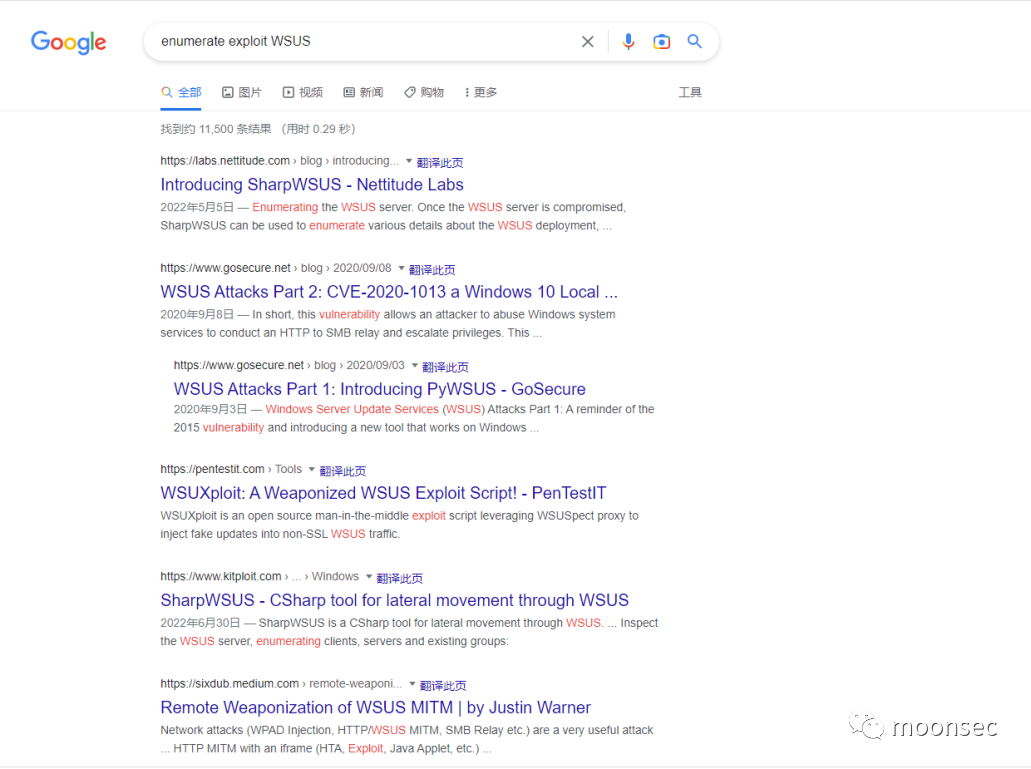Image resolution: width=1031 pixels, height=769 pixels.
Task: Switch to the 购物 shopping tab
Action: [424, 92]
